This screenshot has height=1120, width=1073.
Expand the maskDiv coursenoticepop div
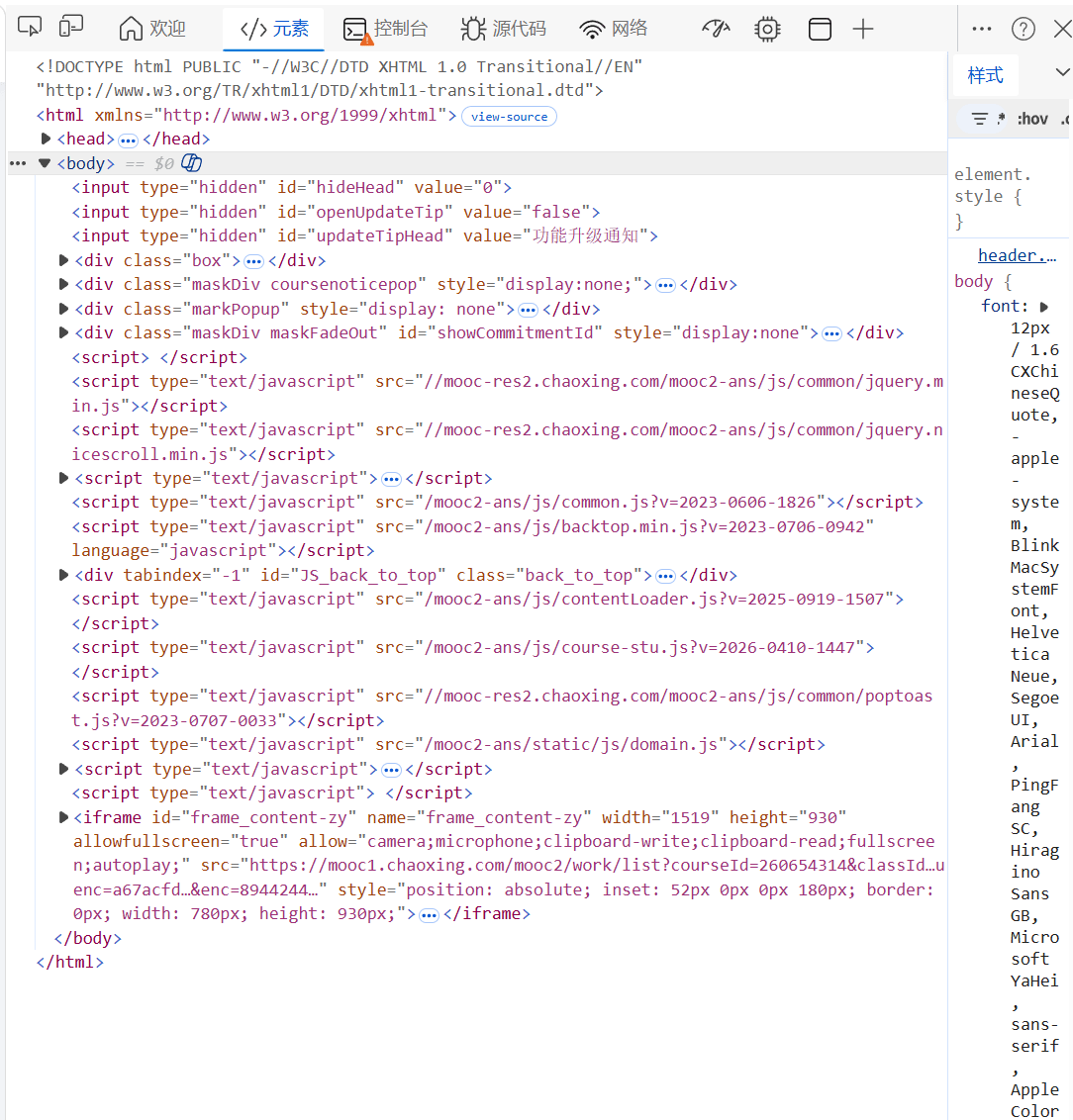(63, 284)
